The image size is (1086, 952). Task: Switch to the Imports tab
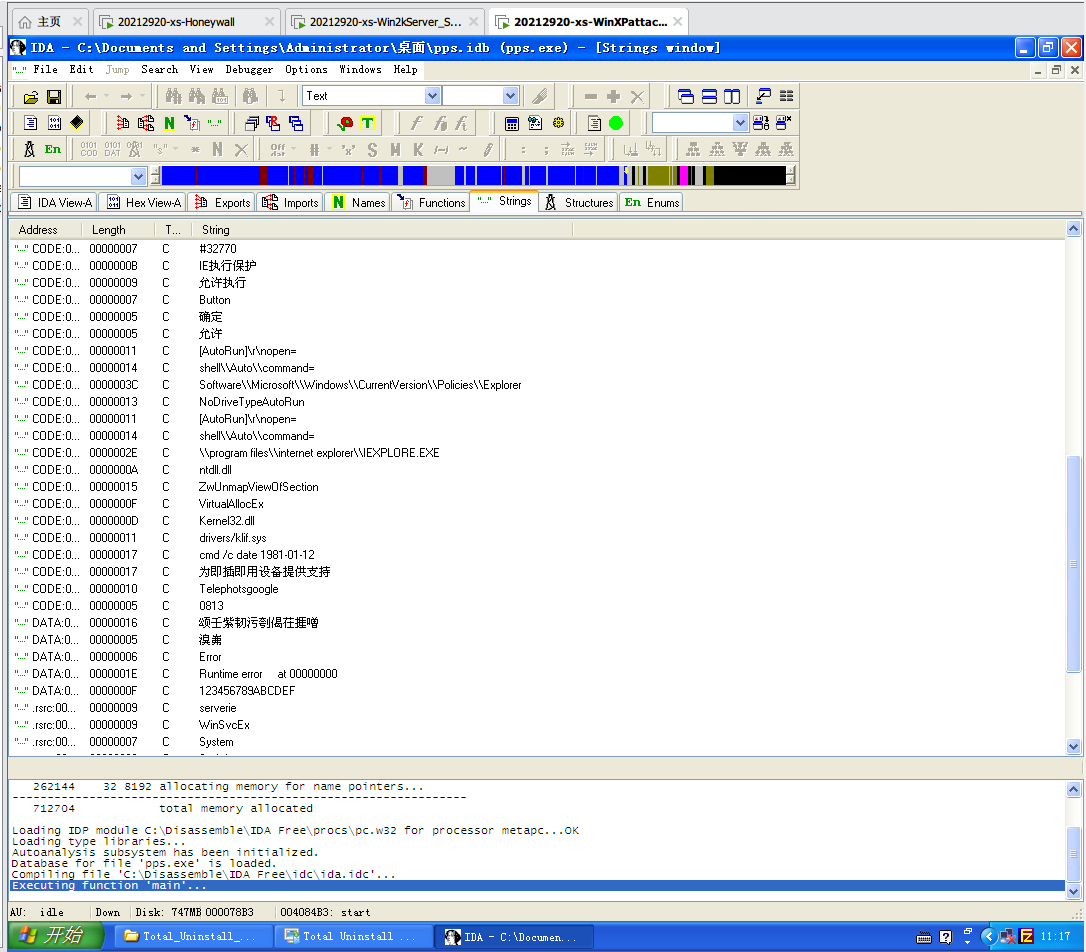tap(291, 202)
